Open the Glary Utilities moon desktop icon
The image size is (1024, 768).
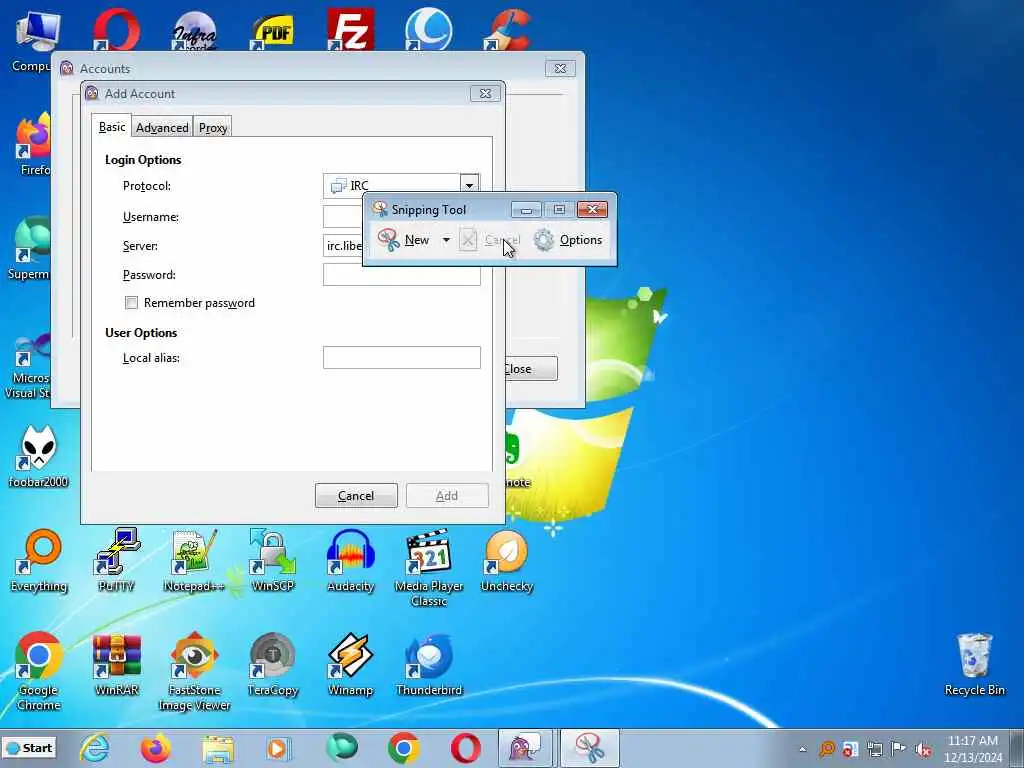click(x=428, y=29)
